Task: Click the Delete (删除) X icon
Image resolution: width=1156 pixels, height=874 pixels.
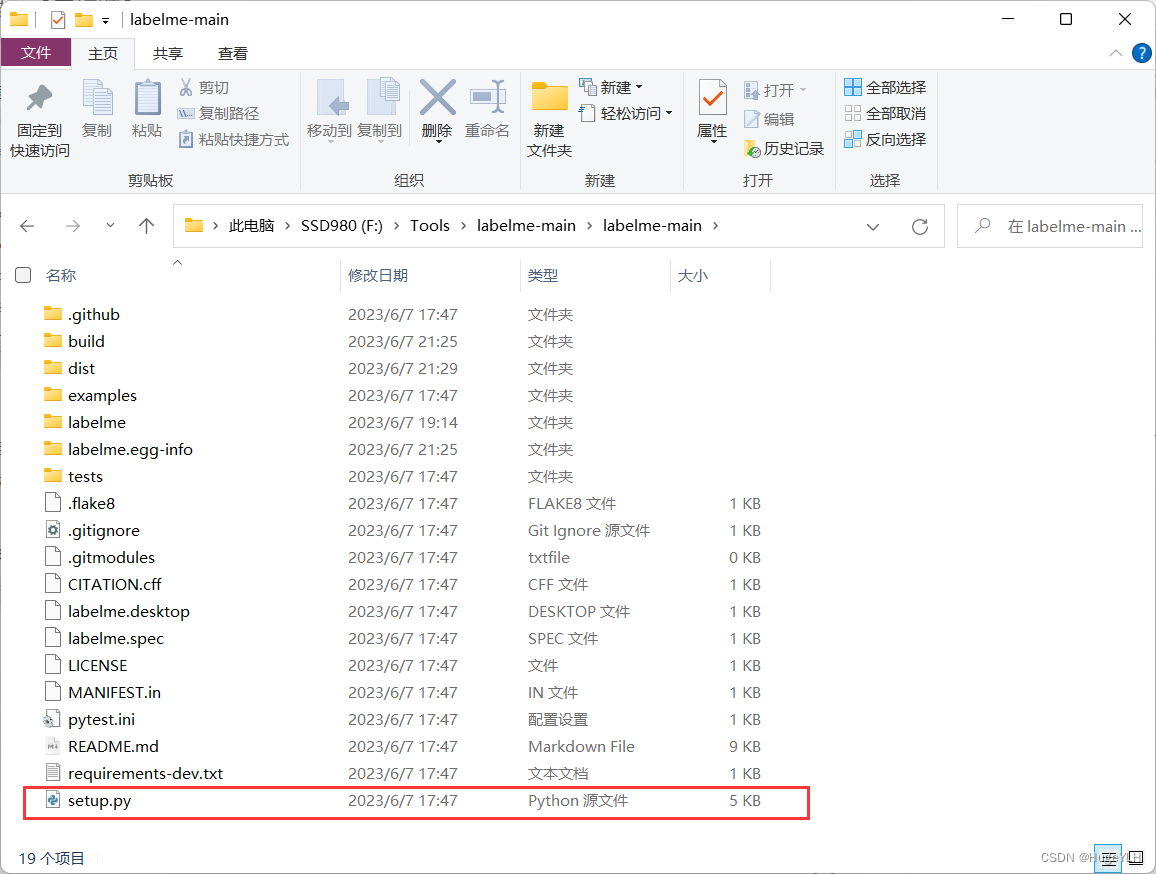Action: (x=437, y=97)
